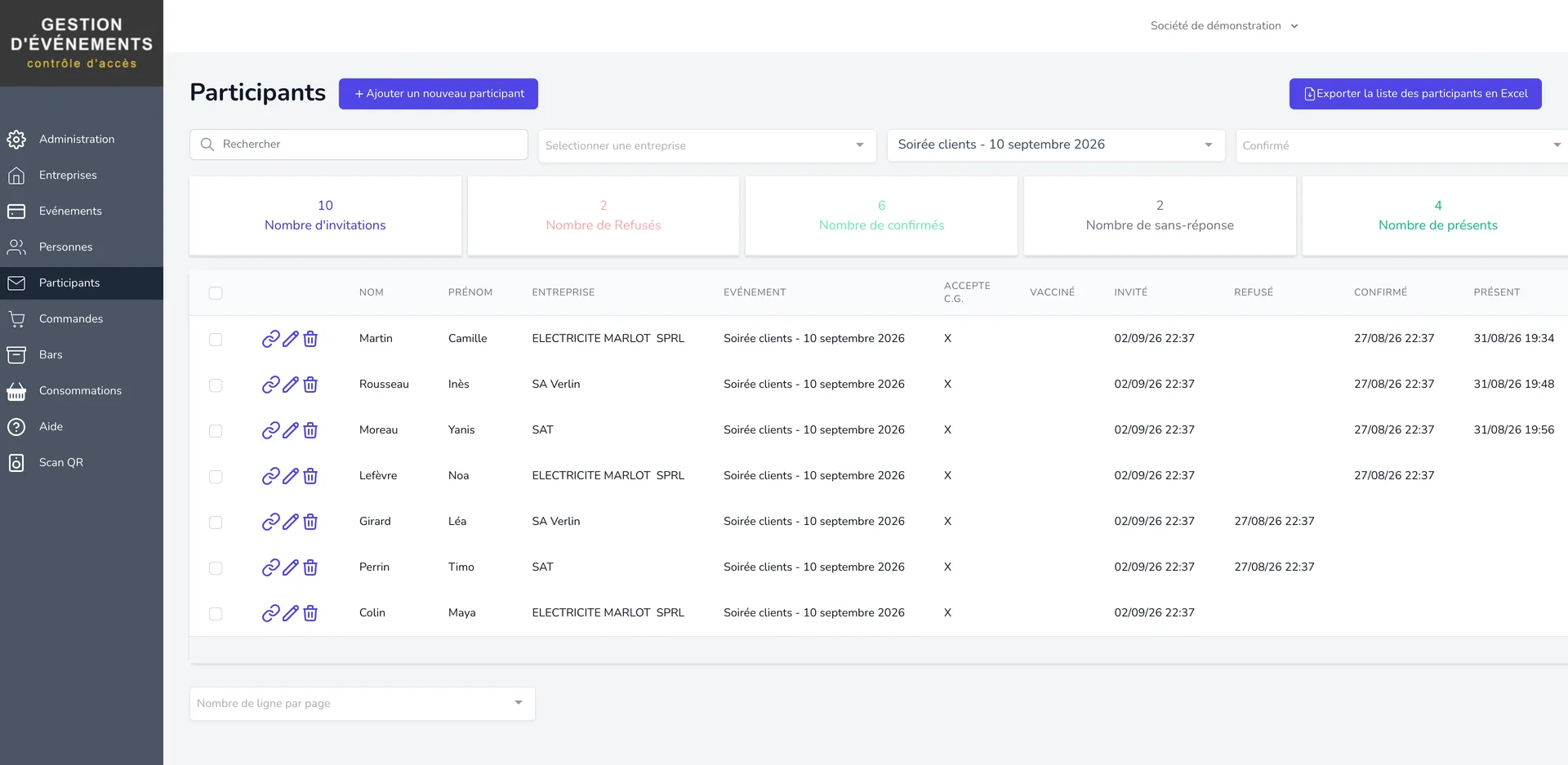Click the Scan QR sidebar icon

(16, 463)
